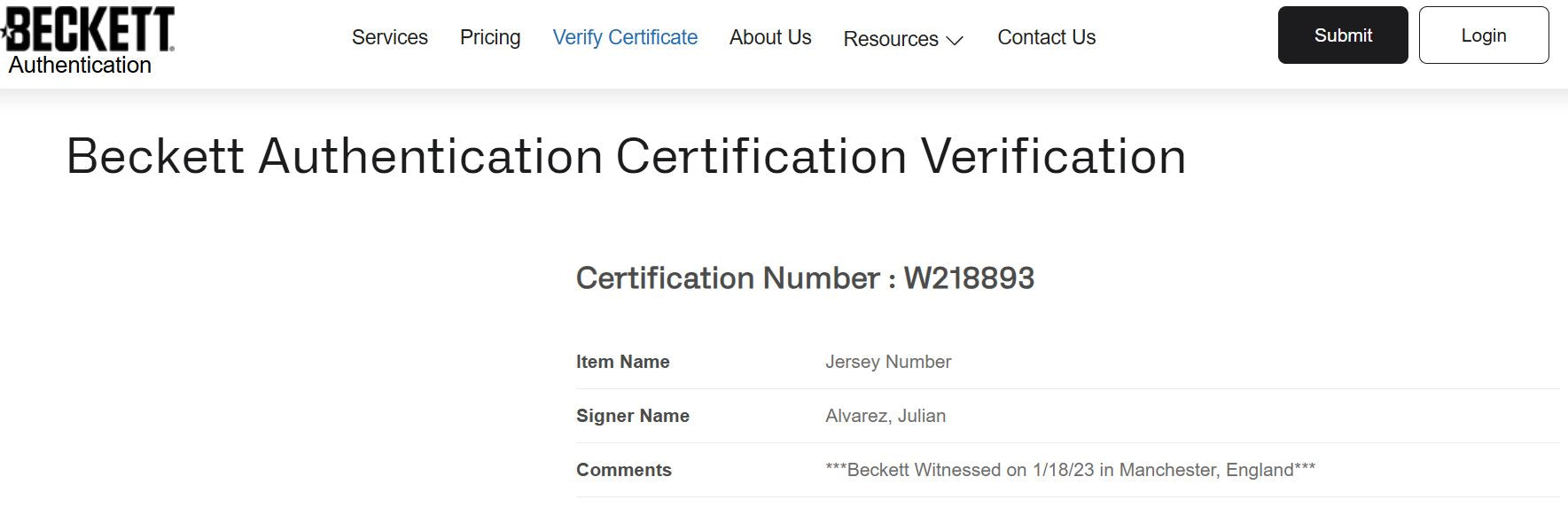1568x508 pixels.
Task: Click the Resources menu label
Action: pyautogui.click(x=890, y=39)
